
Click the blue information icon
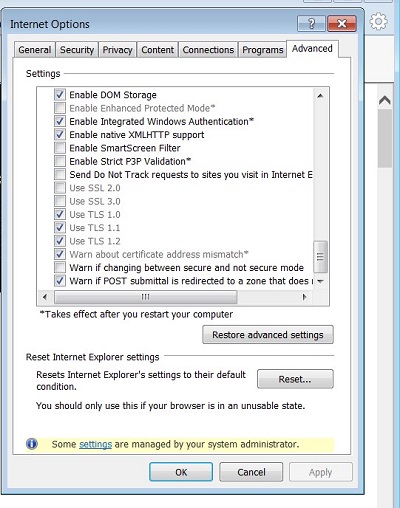32,444
